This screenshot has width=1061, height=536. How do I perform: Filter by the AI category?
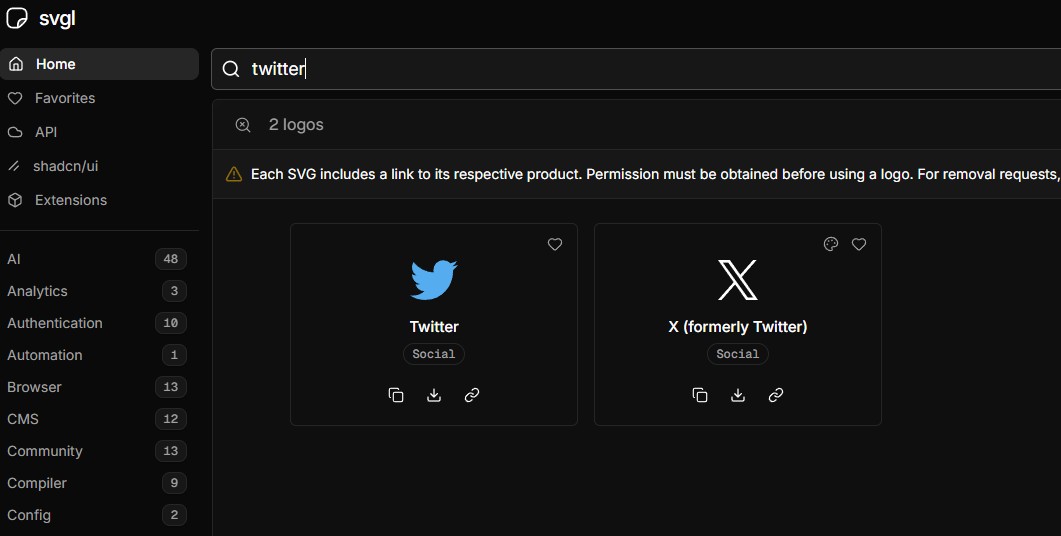pos(14,259)
